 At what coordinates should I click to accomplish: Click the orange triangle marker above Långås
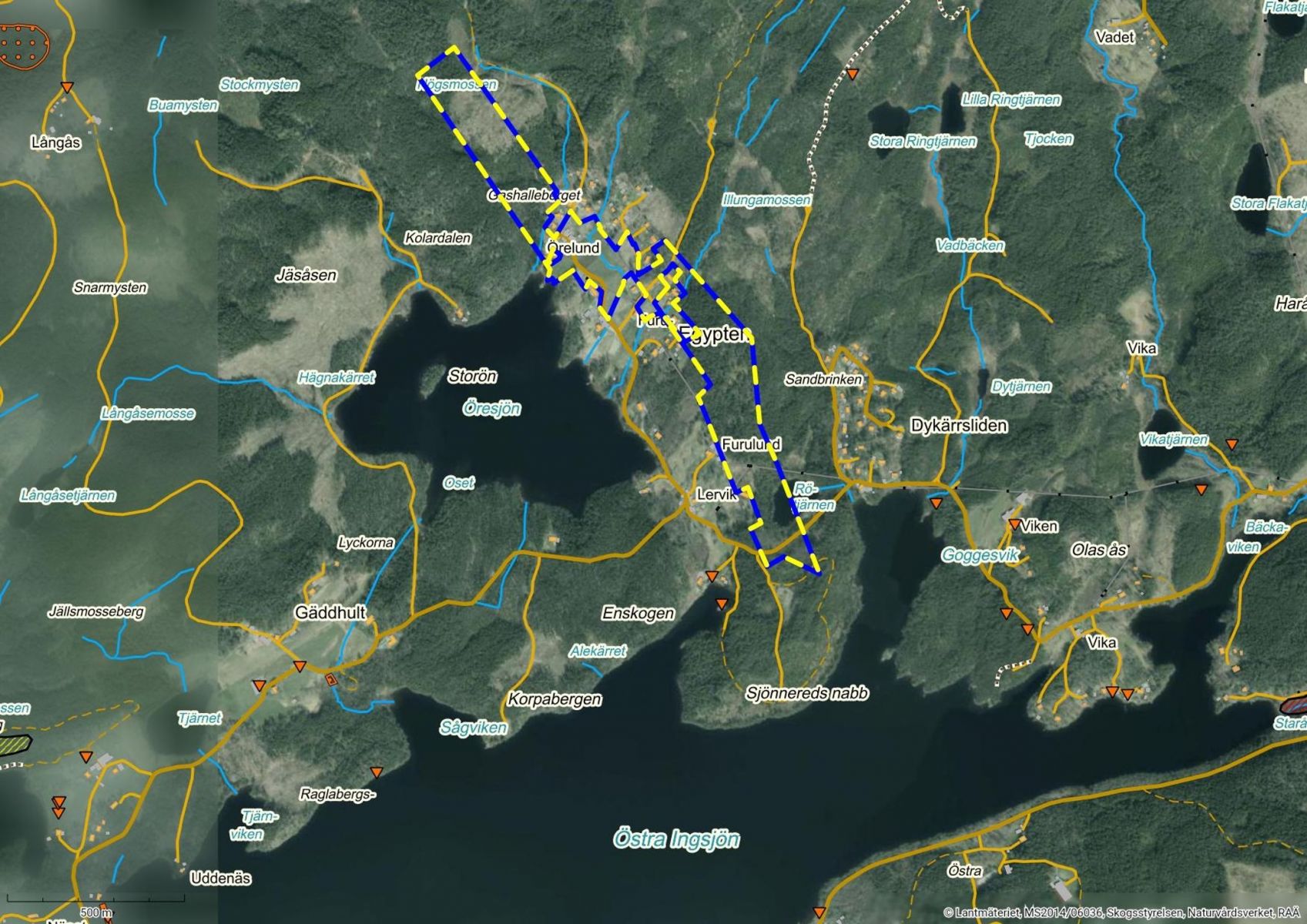[67, 88]
